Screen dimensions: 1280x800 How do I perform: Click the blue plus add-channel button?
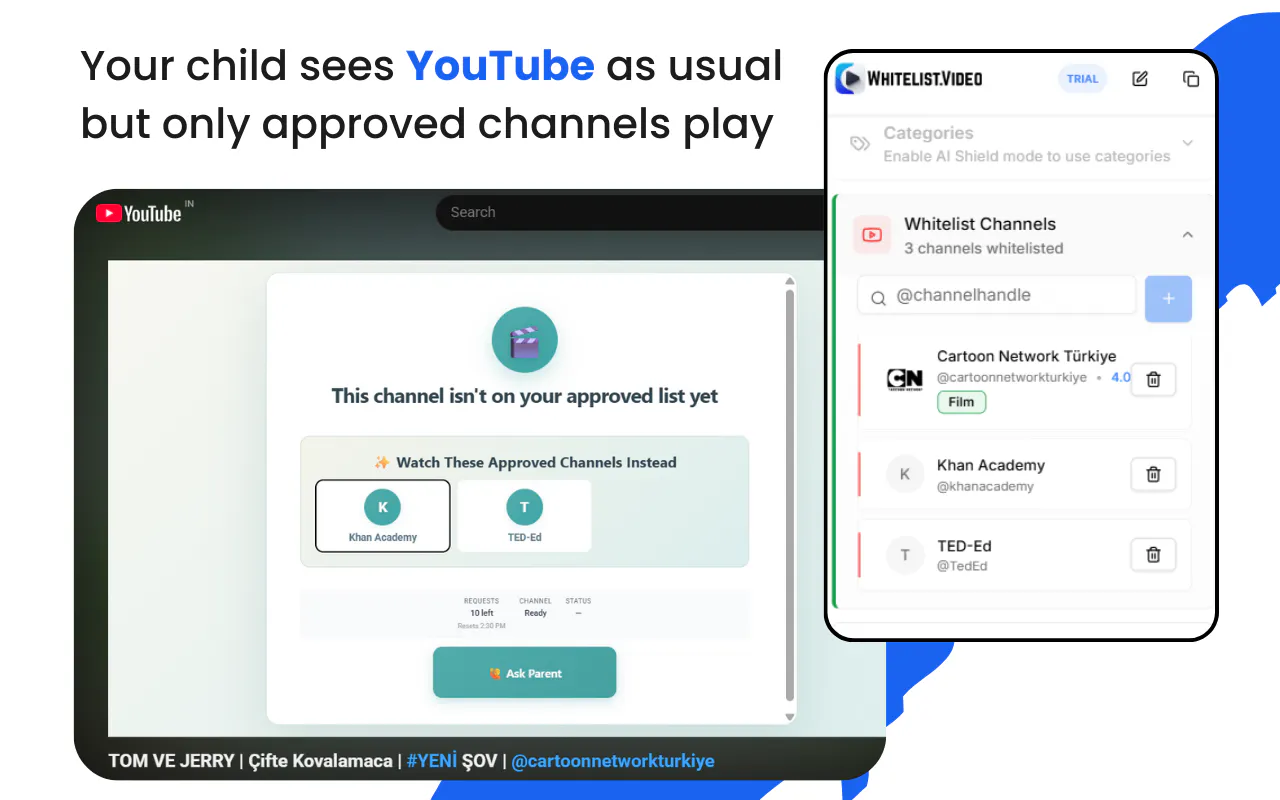click(x=1168, y=298)
